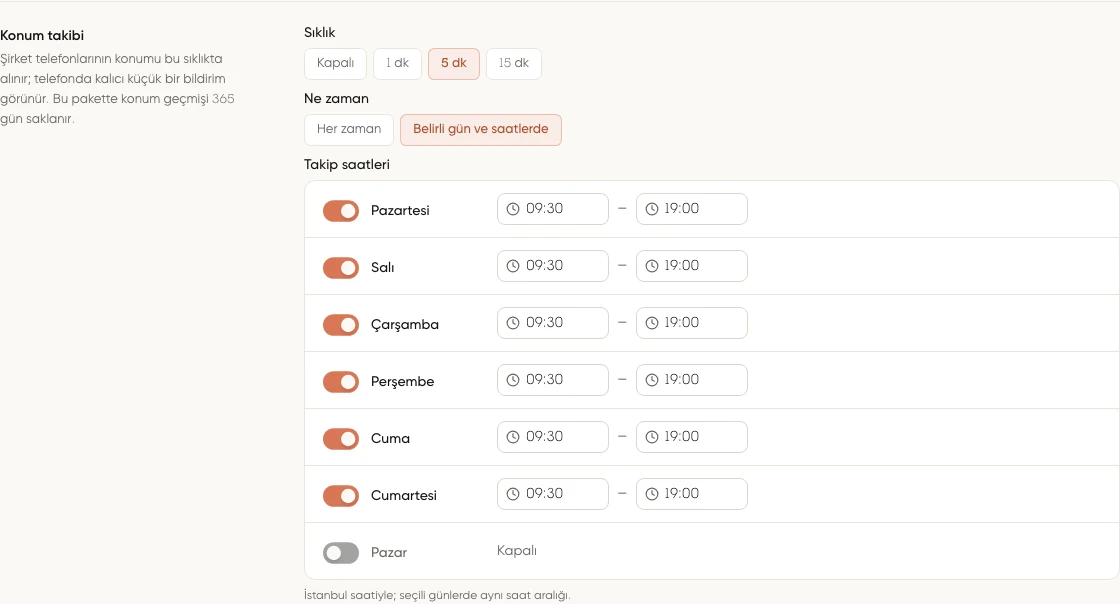Open Cuma end time 19:00 picker

coord(691,437)
